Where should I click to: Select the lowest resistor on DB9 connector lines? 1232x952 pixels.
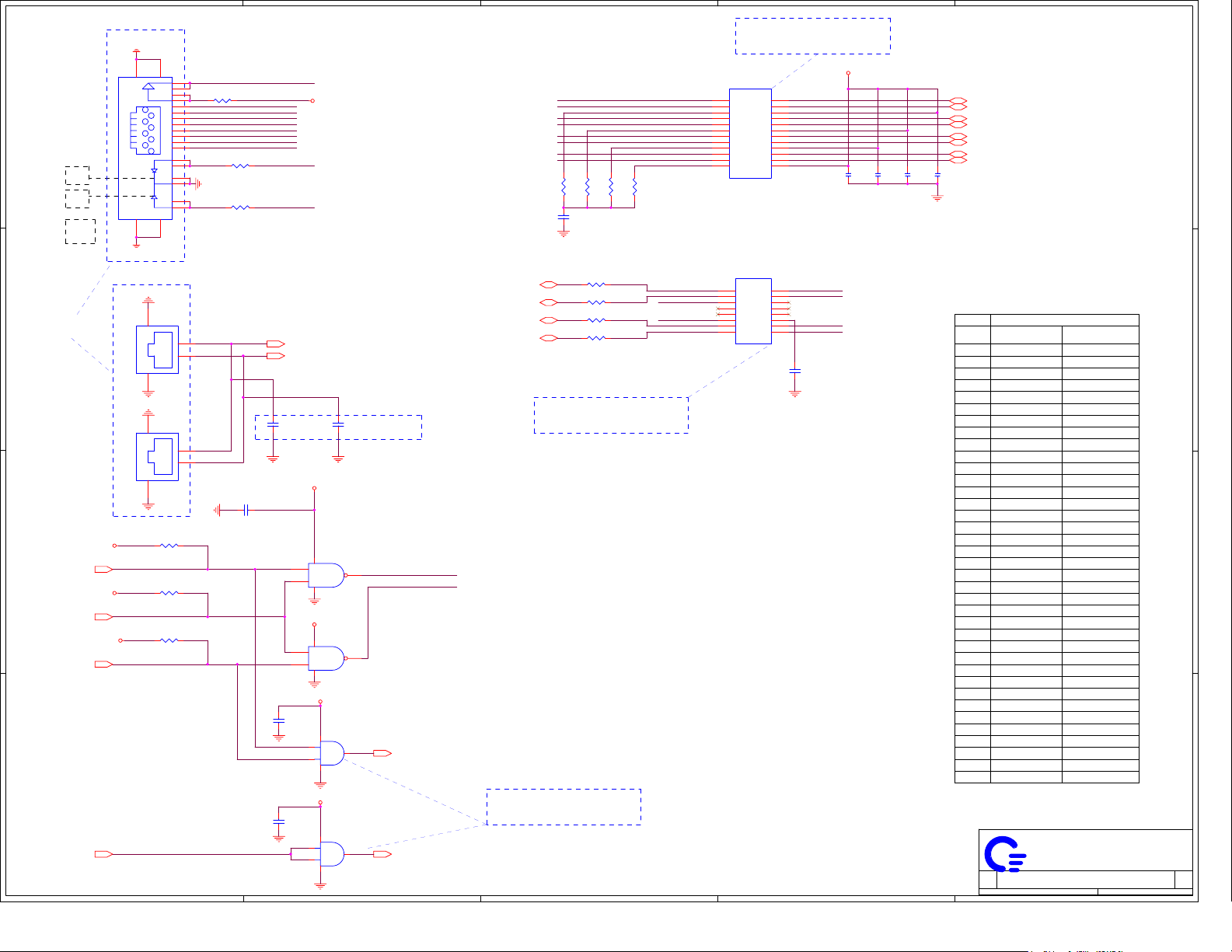(x=241, y=207)
